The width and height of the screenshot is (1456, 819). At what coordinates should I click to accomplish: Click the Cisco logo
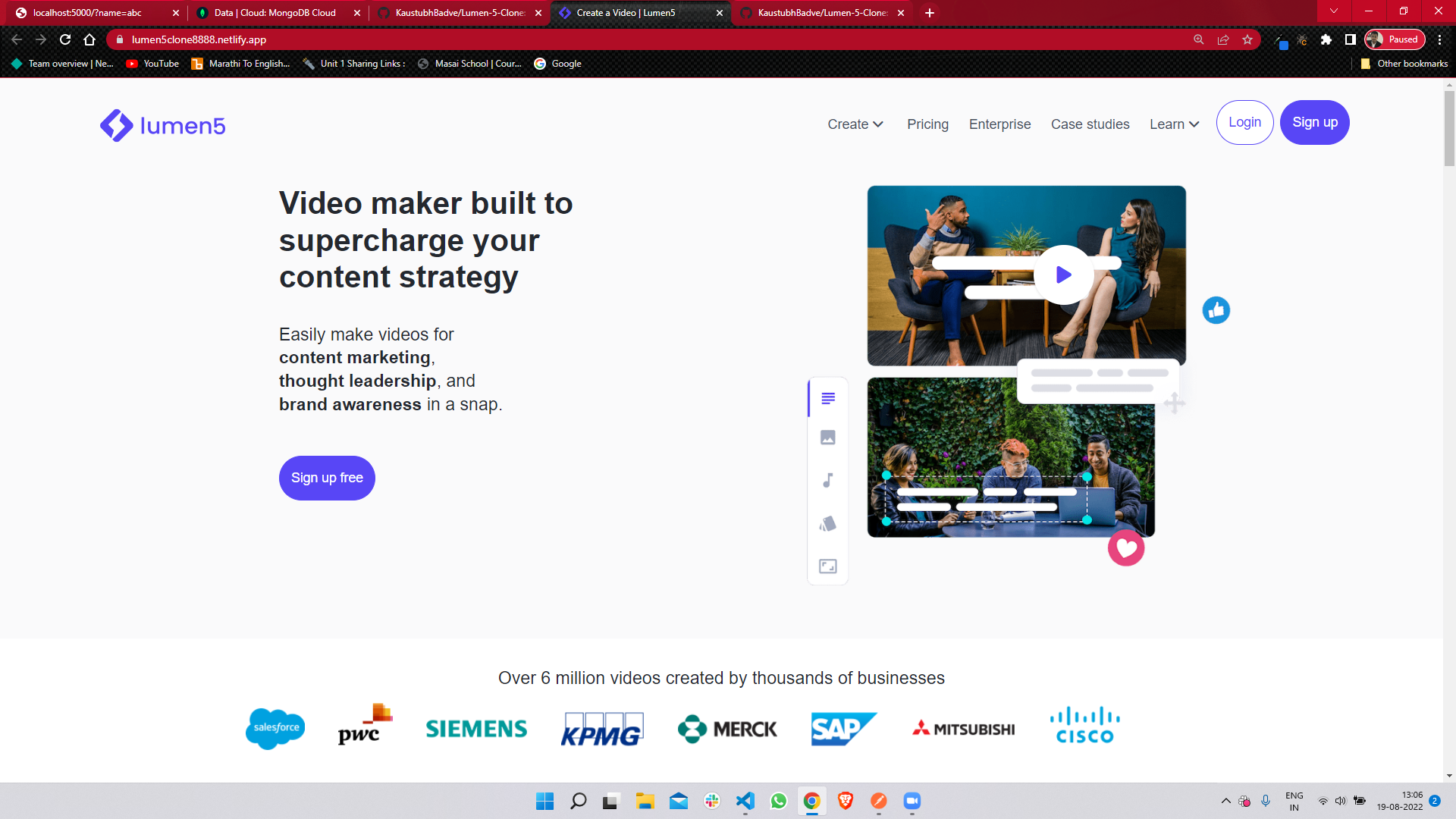(1085, 726)
